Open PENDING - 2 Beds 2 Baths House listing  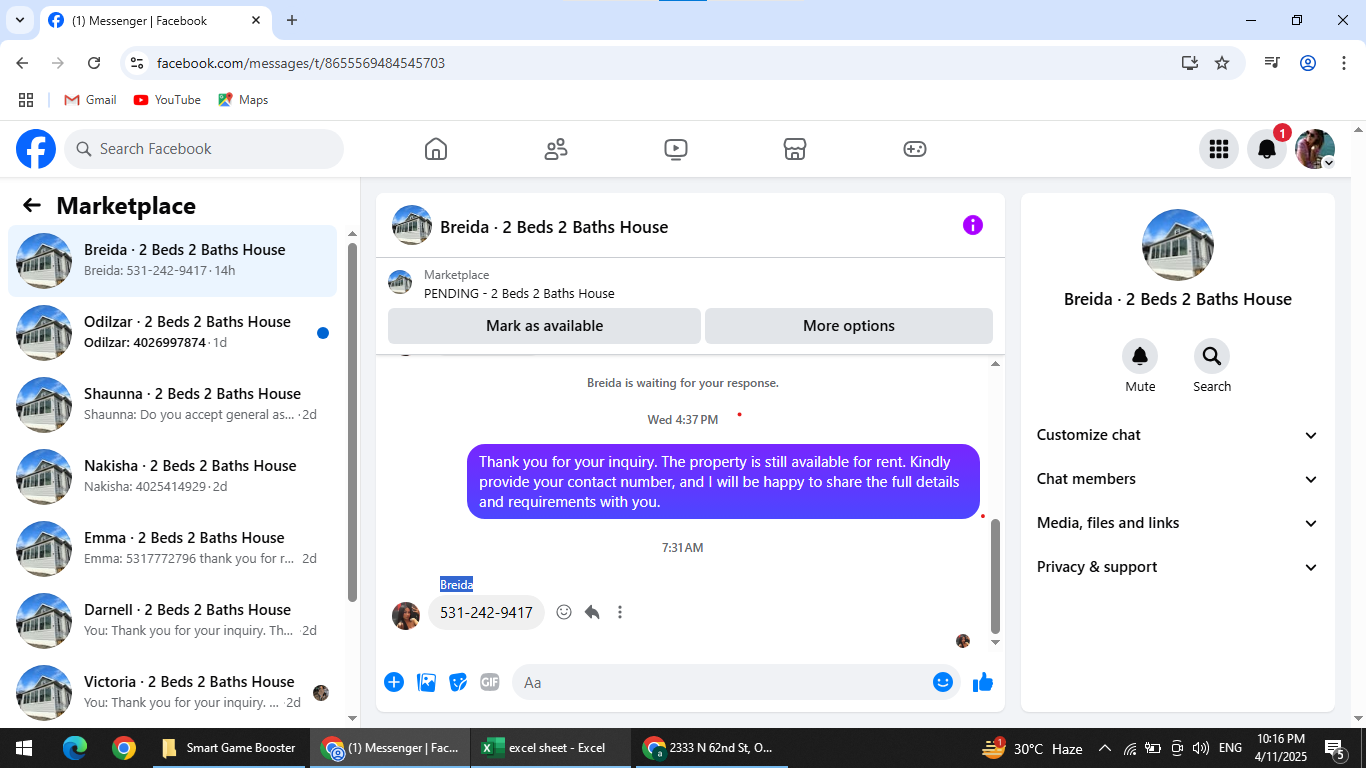(x=519, y=293)
